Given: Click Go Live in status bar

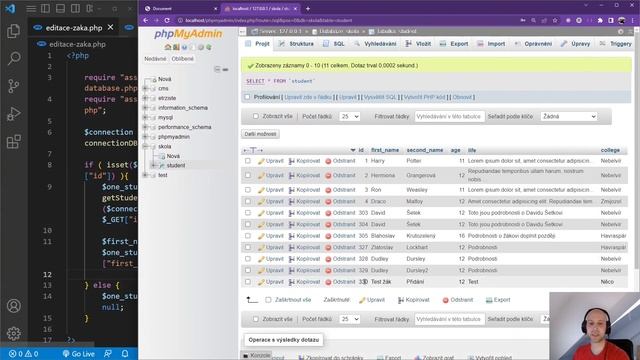Looking at the screenshot, I should click(x=78, y=354).
